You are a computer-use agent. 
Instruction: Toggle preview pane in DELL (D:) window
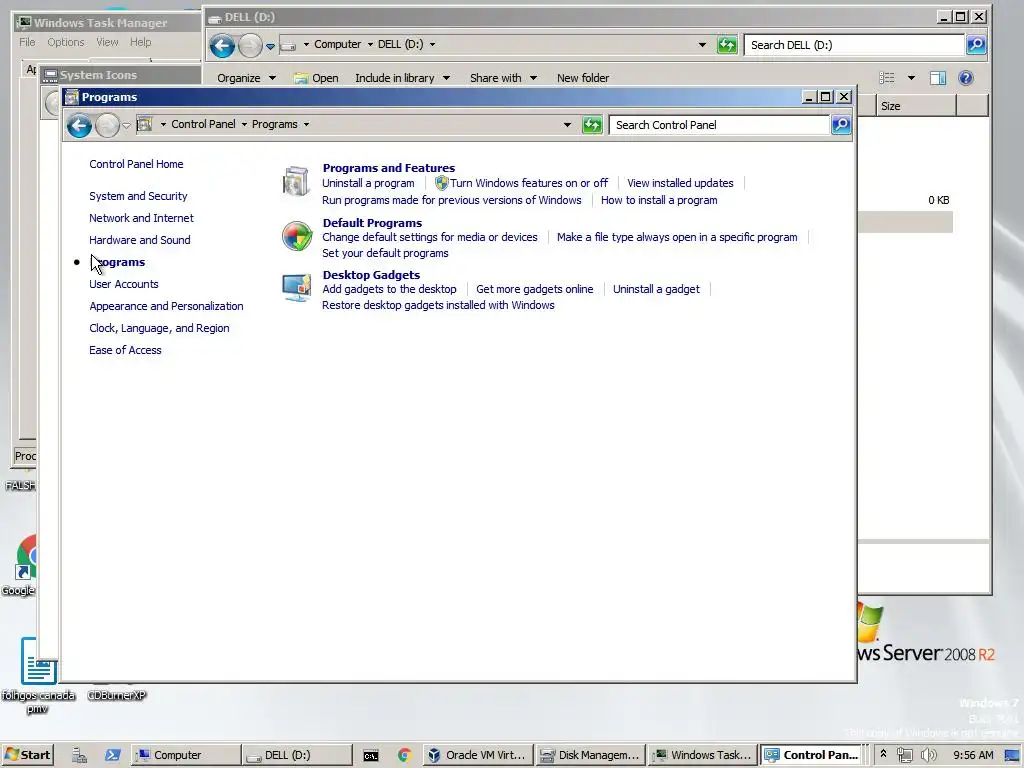938,78
